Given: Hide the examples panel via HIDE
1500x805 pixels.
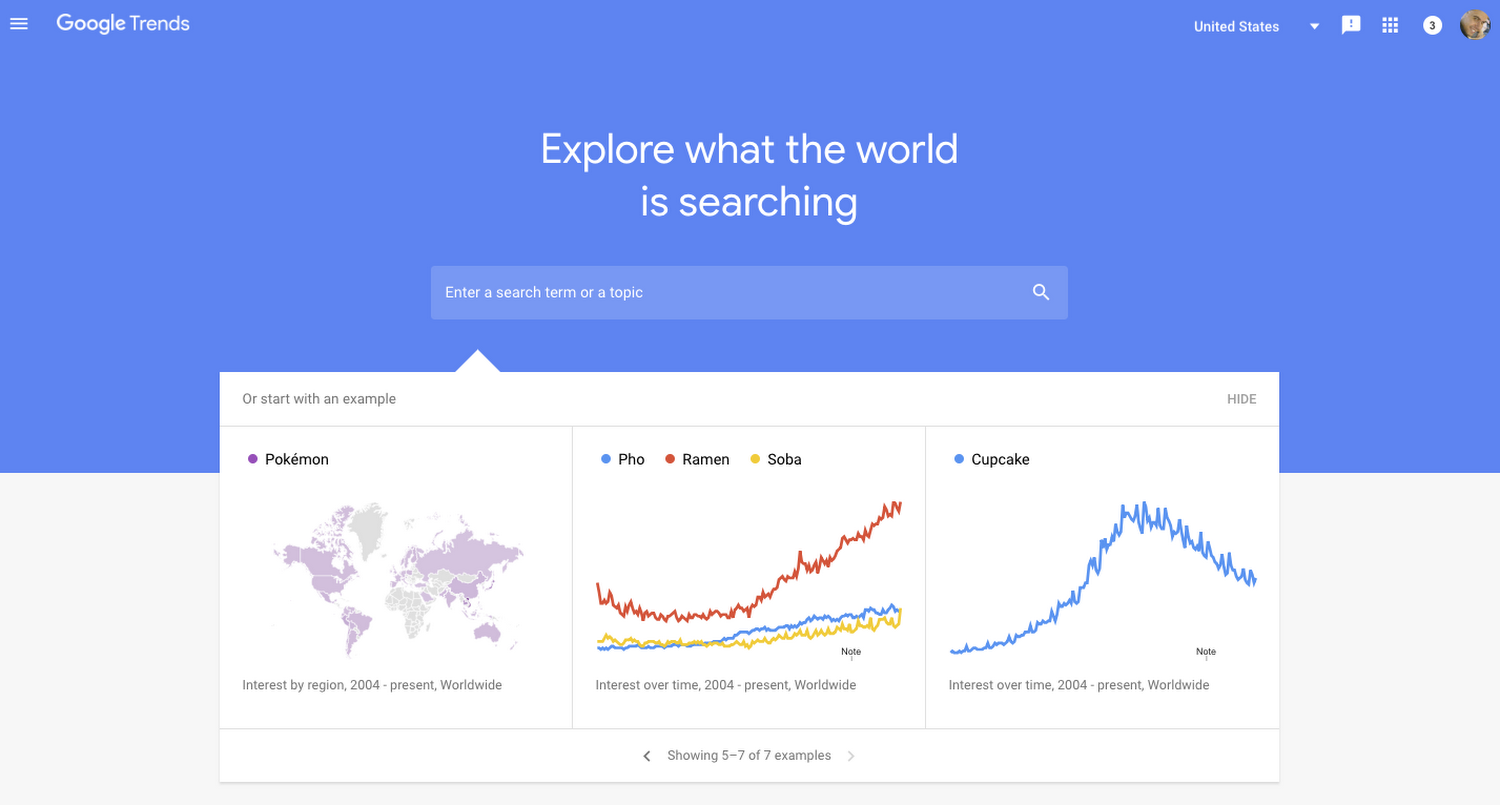Looking at the screenshot, I should 1241,398.
